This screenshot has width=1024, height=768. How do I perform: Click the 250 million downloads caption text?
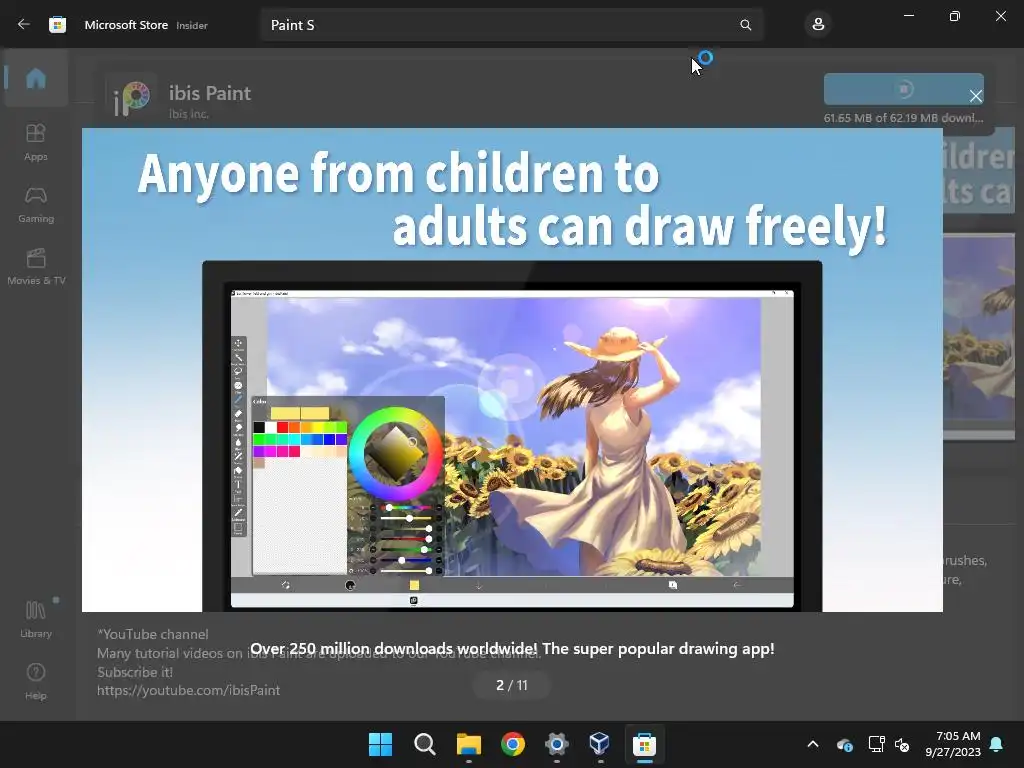point(512,648)
